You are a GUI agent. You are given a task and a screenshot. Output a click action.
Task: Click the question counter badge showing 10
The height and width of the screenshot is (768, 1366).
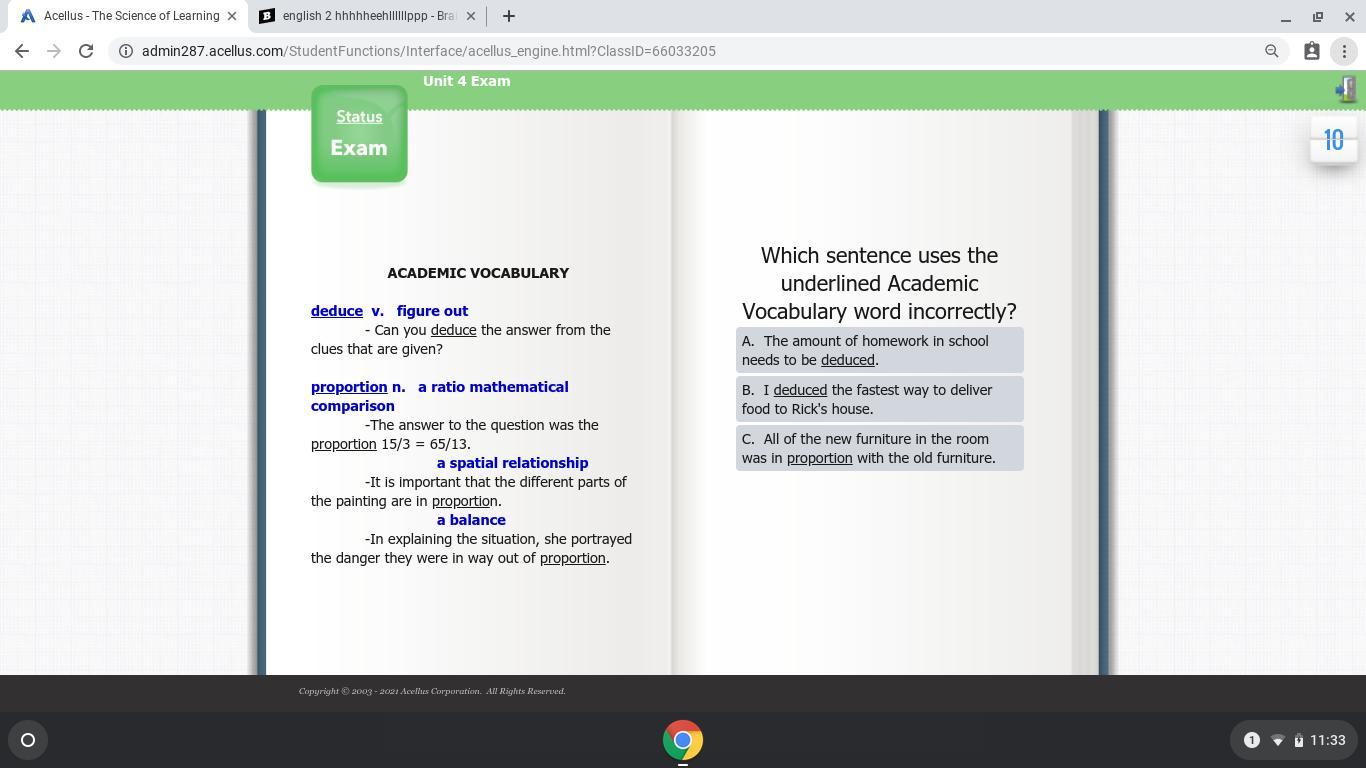coord(1334,140)
